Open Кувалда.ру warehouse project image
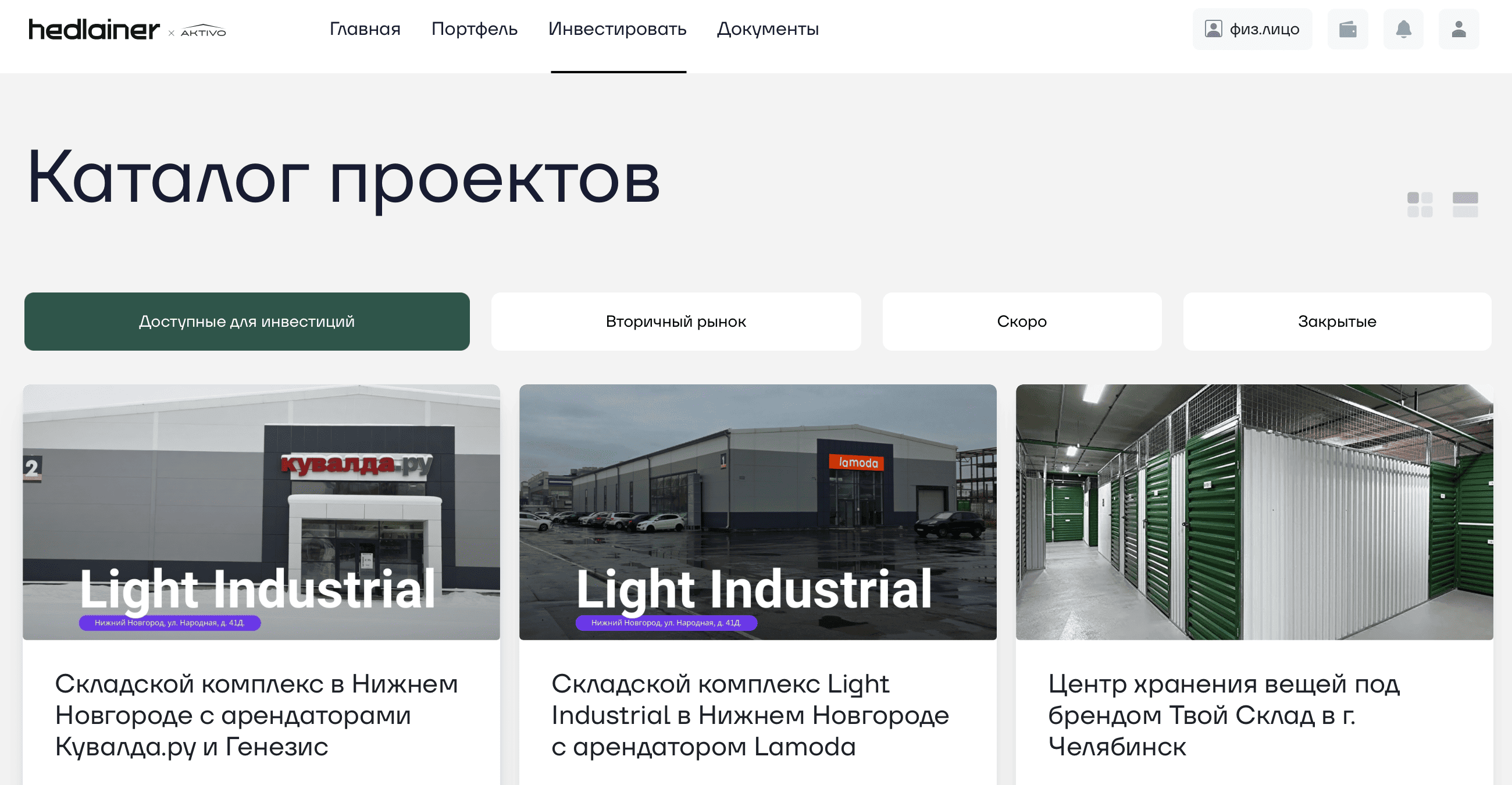Screen dimensions: 1512x785 [x=261, y=512]
